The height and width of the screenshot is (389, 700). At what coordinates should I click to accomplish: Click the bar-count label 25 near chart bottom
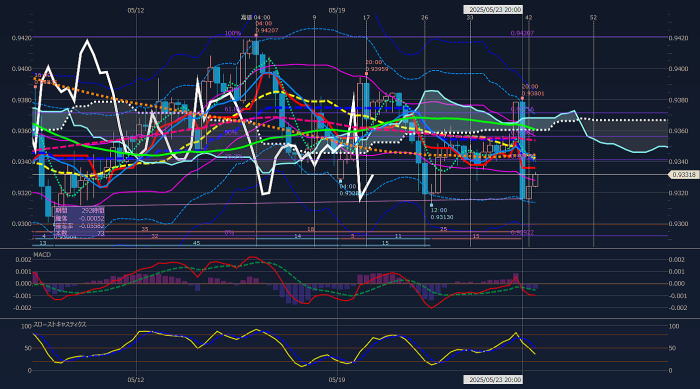pos(443,229)
